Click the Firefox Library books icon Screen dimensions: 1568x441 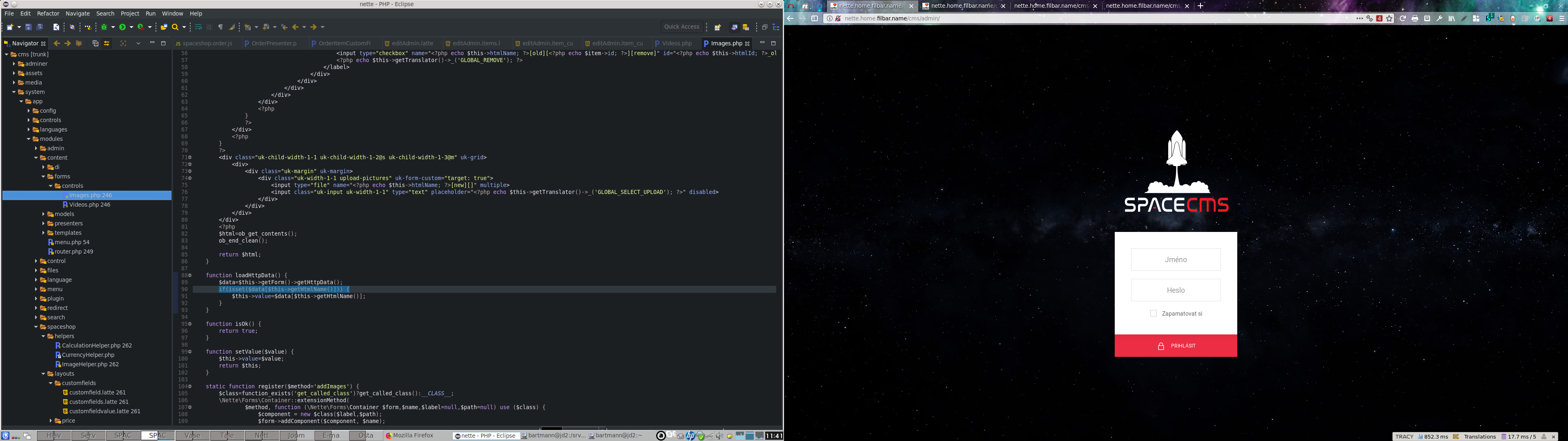pos(1452,18)
